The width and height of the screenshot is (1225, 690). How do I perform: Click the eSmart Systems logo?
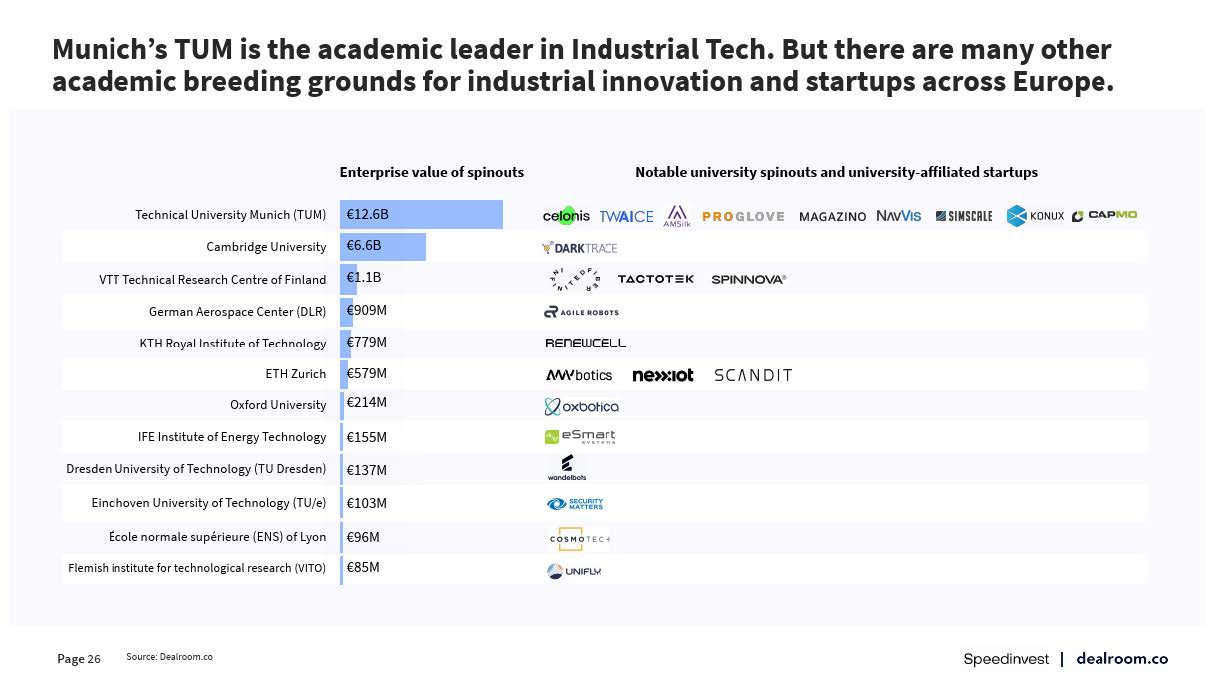tap(580, 437)
